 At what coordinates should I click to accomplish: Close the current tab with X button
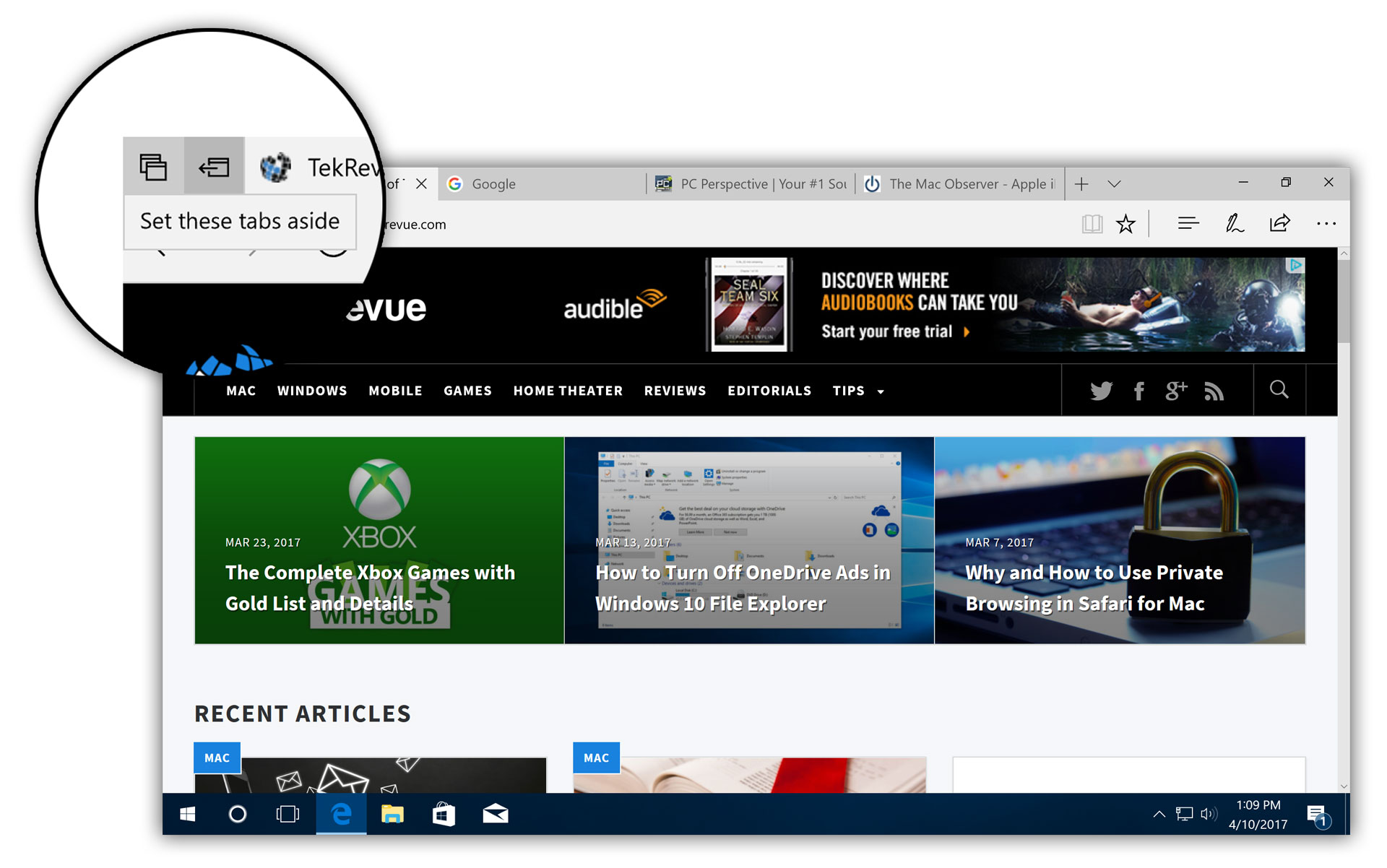pos(421,183)
